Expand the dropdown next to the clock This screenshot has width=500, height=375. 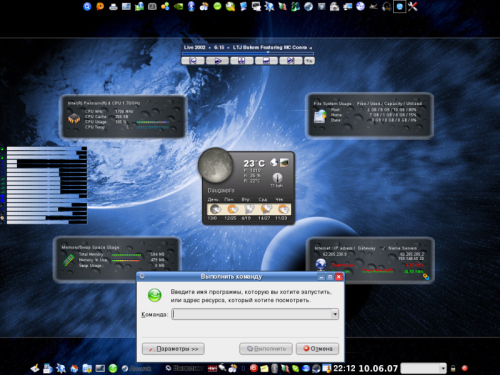(443, 368)
